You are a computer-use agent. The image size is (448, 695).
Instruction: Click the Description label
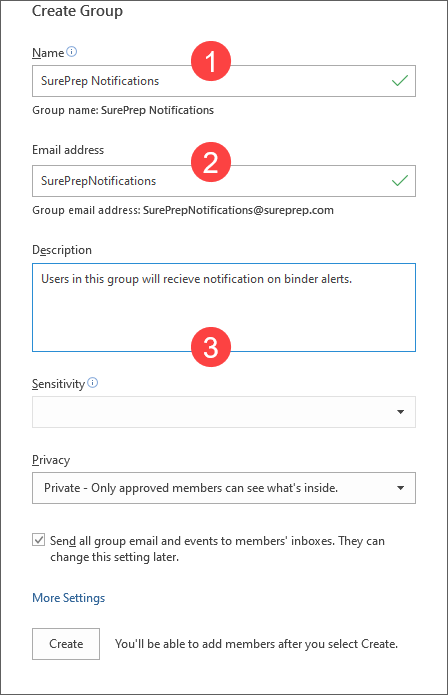pyautogui.click(x=62, y=250)
